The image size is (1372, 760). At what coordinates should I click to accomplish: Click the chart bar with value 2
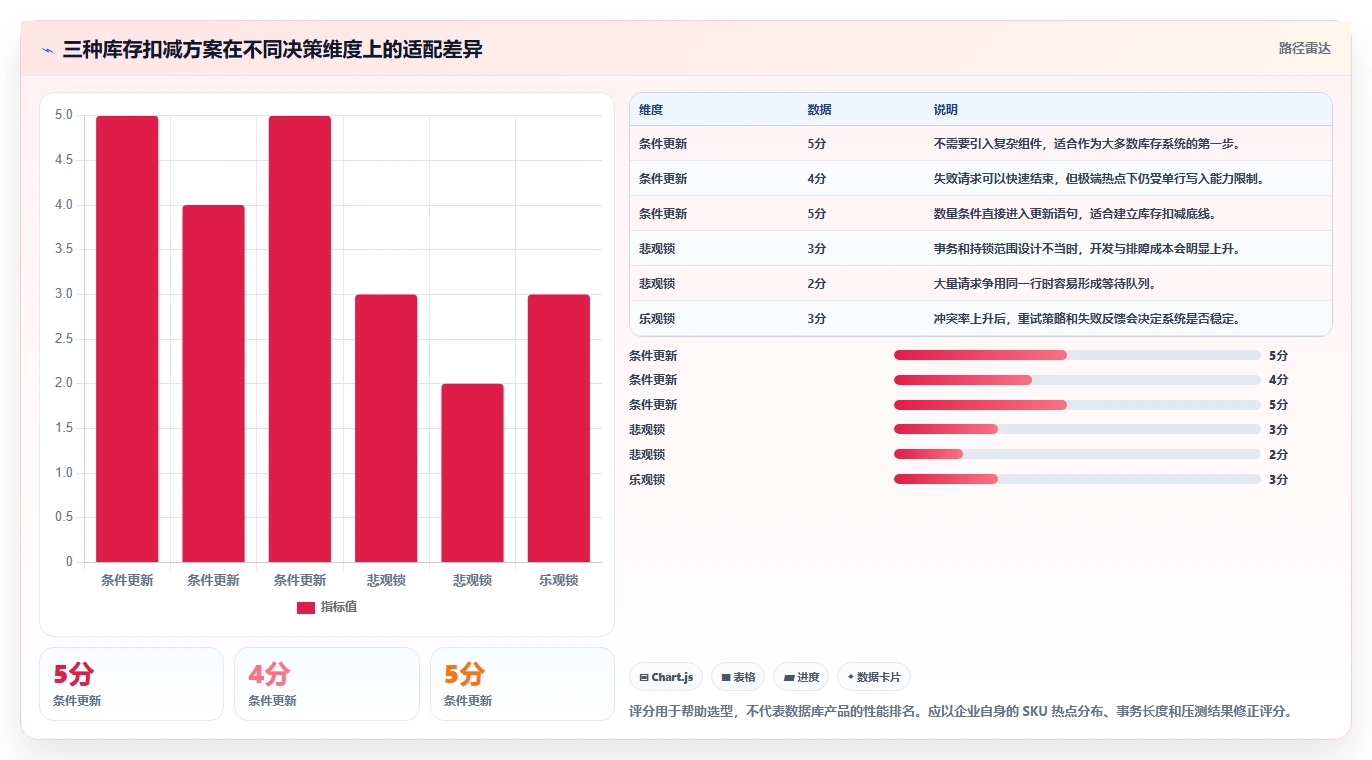point(473,473)
